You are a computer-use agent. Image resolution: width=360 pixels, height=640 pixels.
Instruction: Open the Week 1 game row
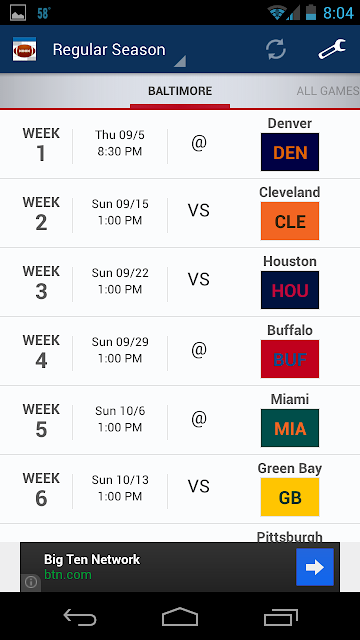pos(180,144)
